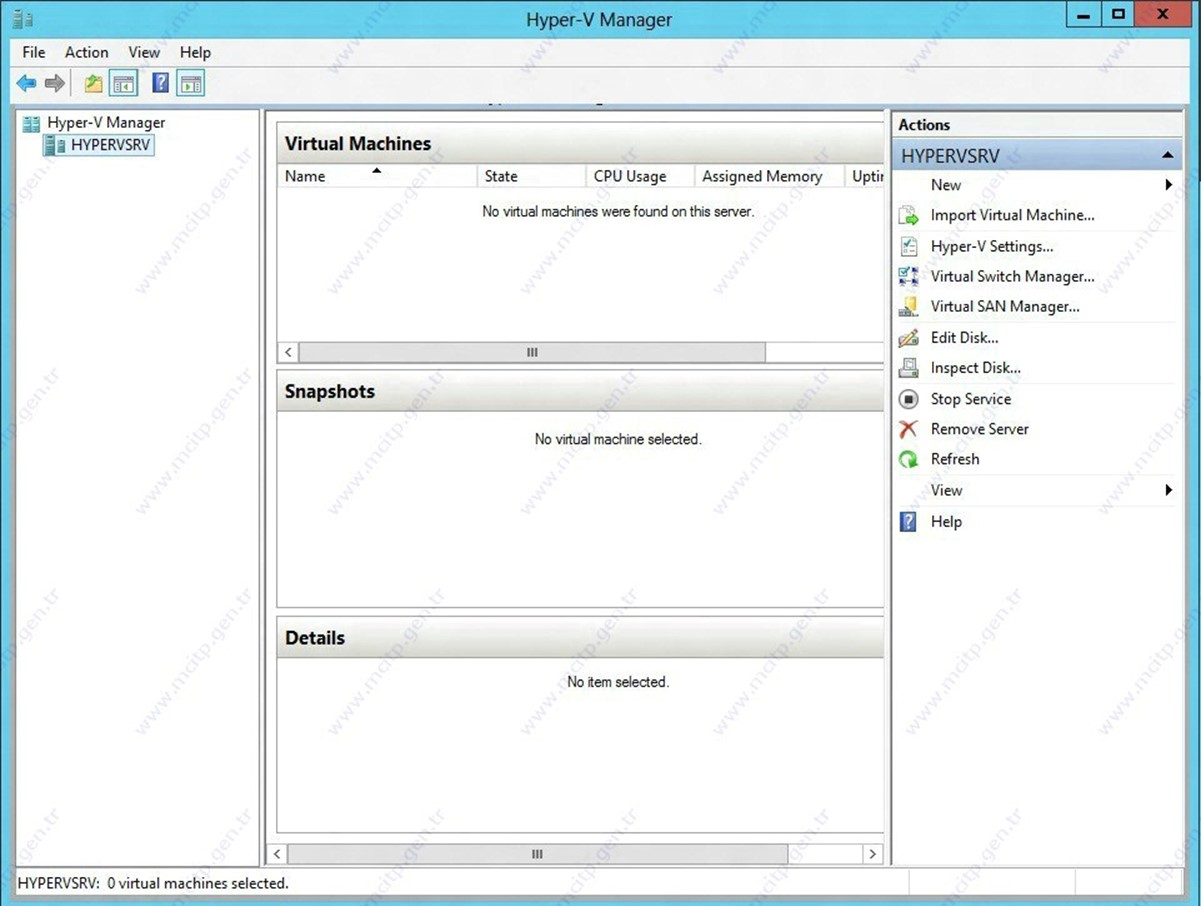Click 'No virtual machines were found' message
Screen dimensions: 1201x906
click(x=618, y=212)
